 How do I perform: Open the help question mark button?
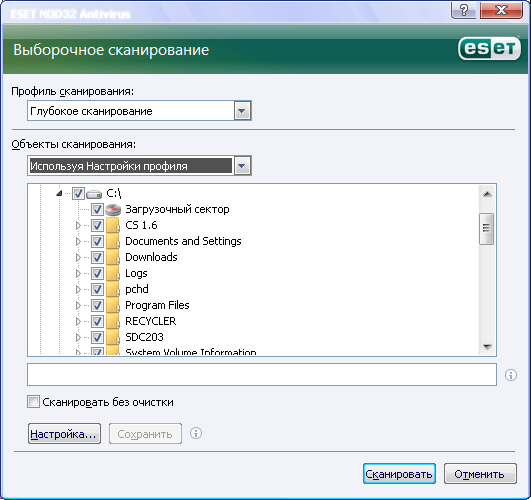click(x=464, y=10)
